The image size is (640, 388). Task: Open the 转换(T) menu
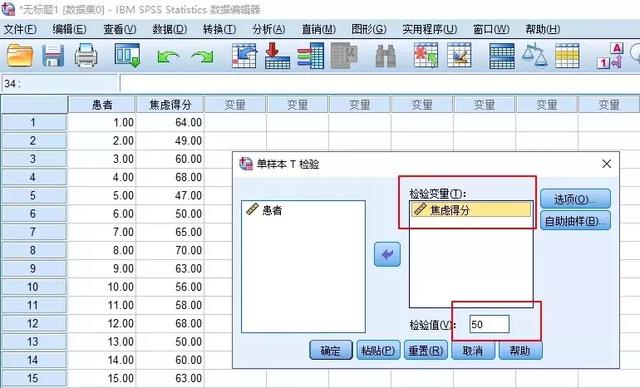pos(219,29)
